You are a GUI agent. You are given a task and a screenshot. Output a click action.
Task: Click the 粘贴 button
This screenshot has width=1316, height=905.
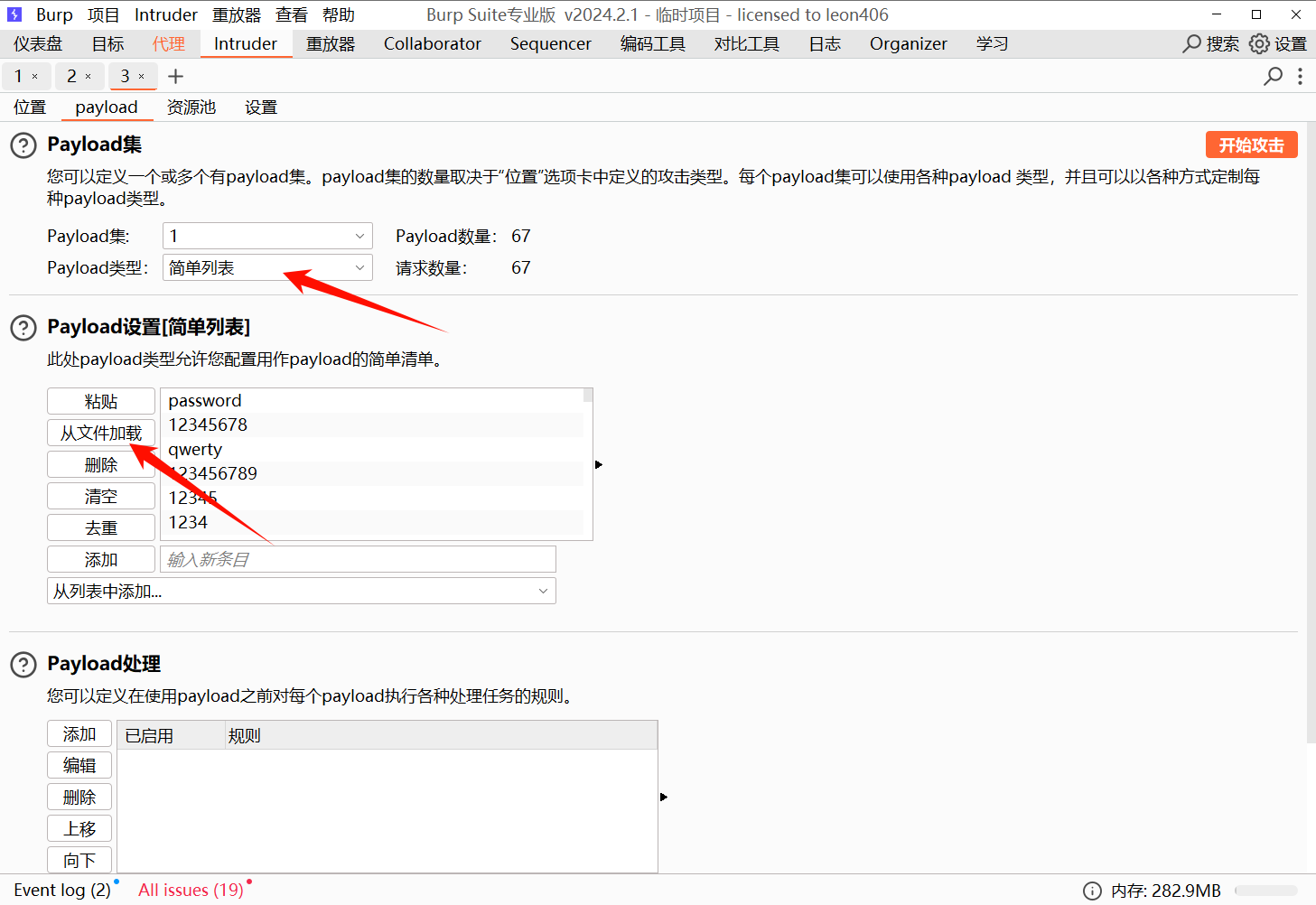point(101,401)
